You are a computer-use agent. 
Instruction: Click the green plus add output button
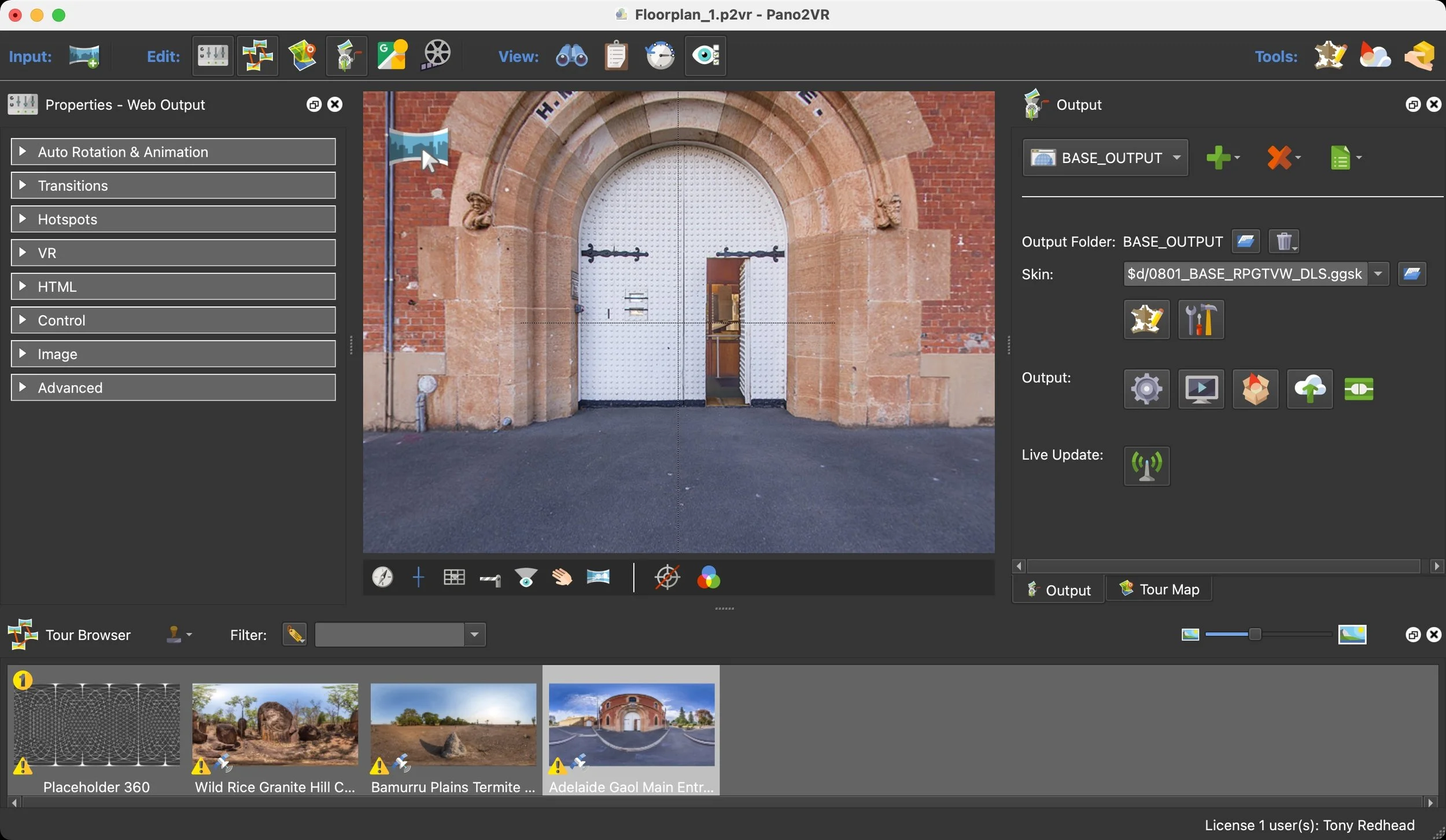coord(1218,158)
